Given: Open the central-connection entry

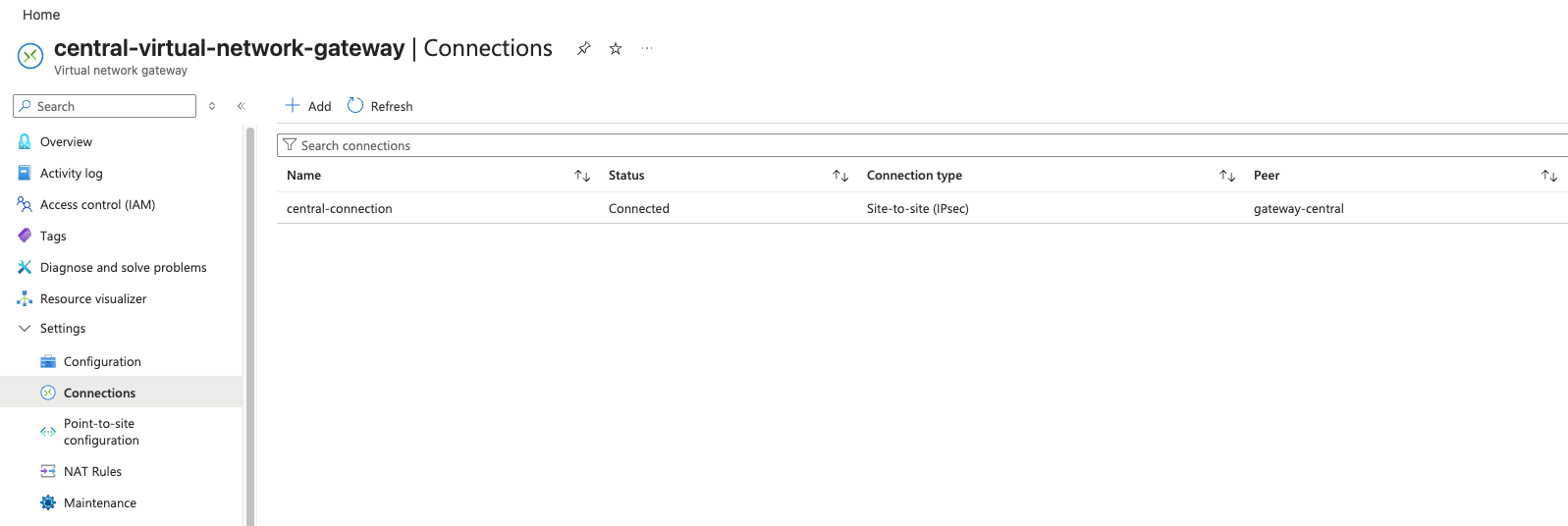Looking at the screenshot, I should (340, 209).
